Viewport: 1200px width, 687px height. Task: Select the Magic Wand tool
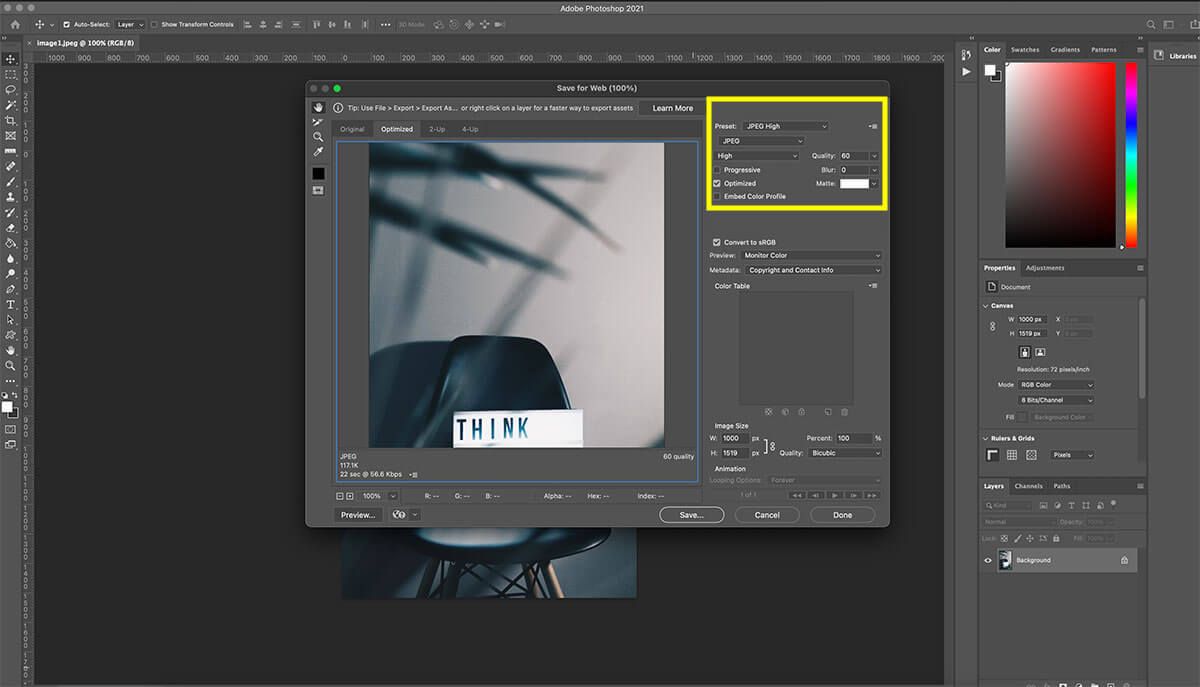pos(10,105)
